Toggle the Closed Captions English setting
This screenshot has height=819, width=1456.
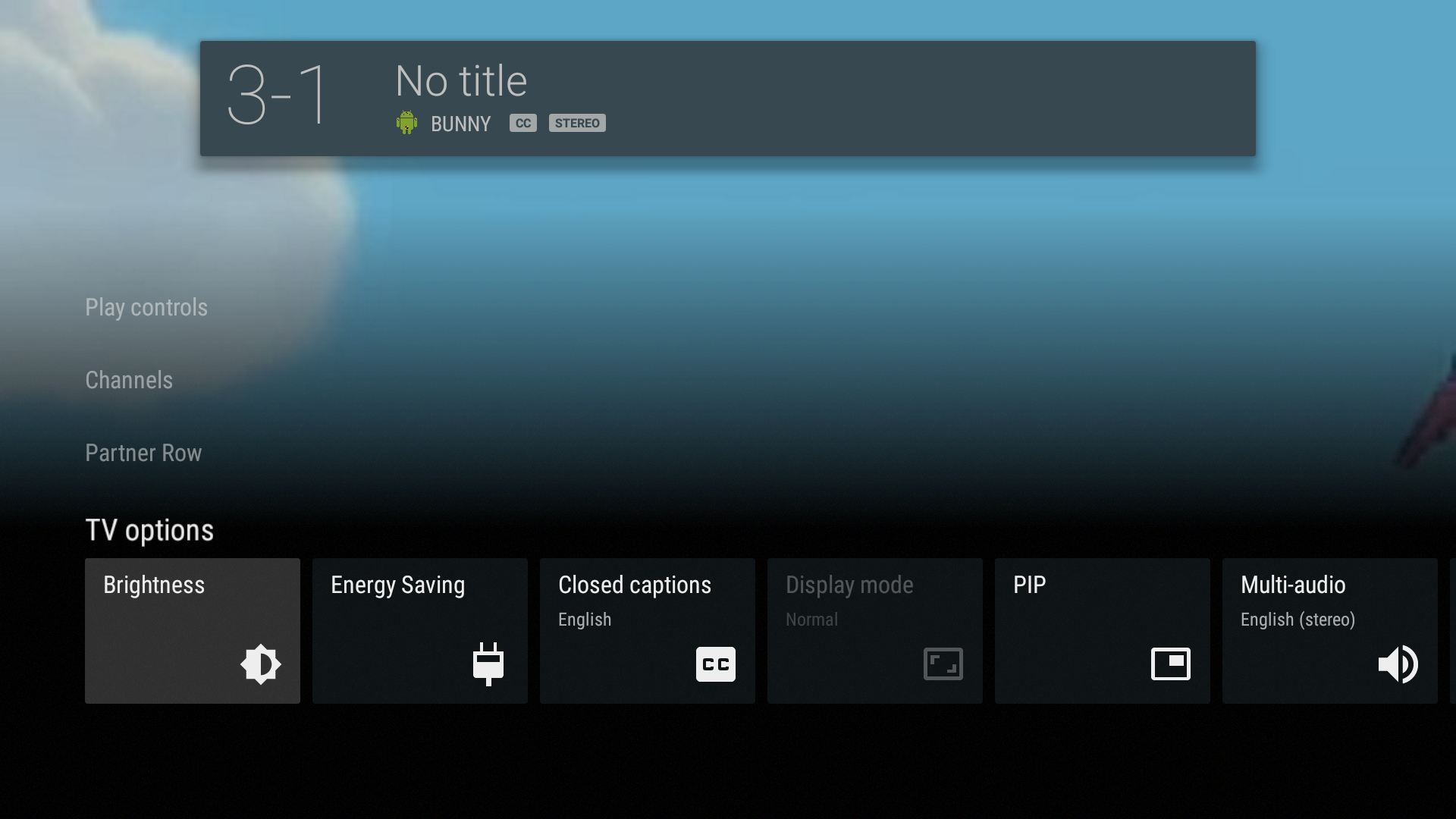click(647, 631)
